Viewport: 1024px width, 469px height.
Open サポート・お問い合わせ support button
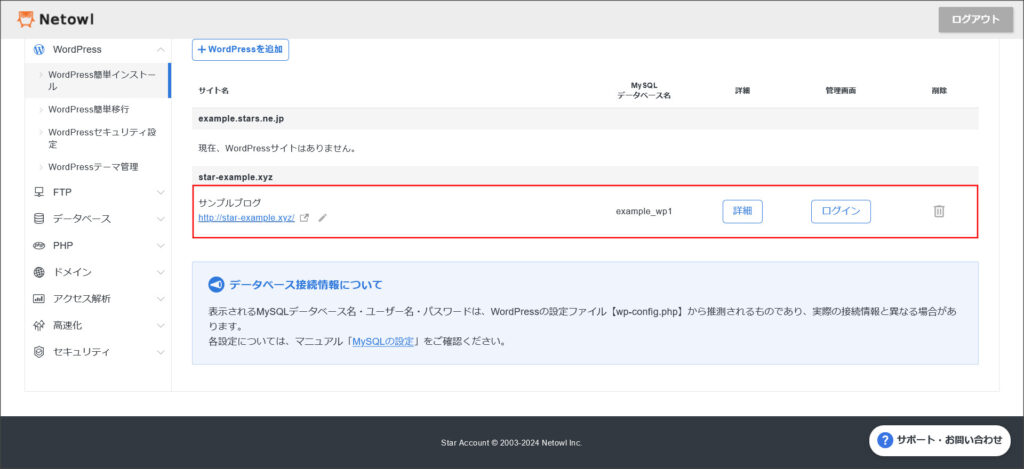[940, 440]
